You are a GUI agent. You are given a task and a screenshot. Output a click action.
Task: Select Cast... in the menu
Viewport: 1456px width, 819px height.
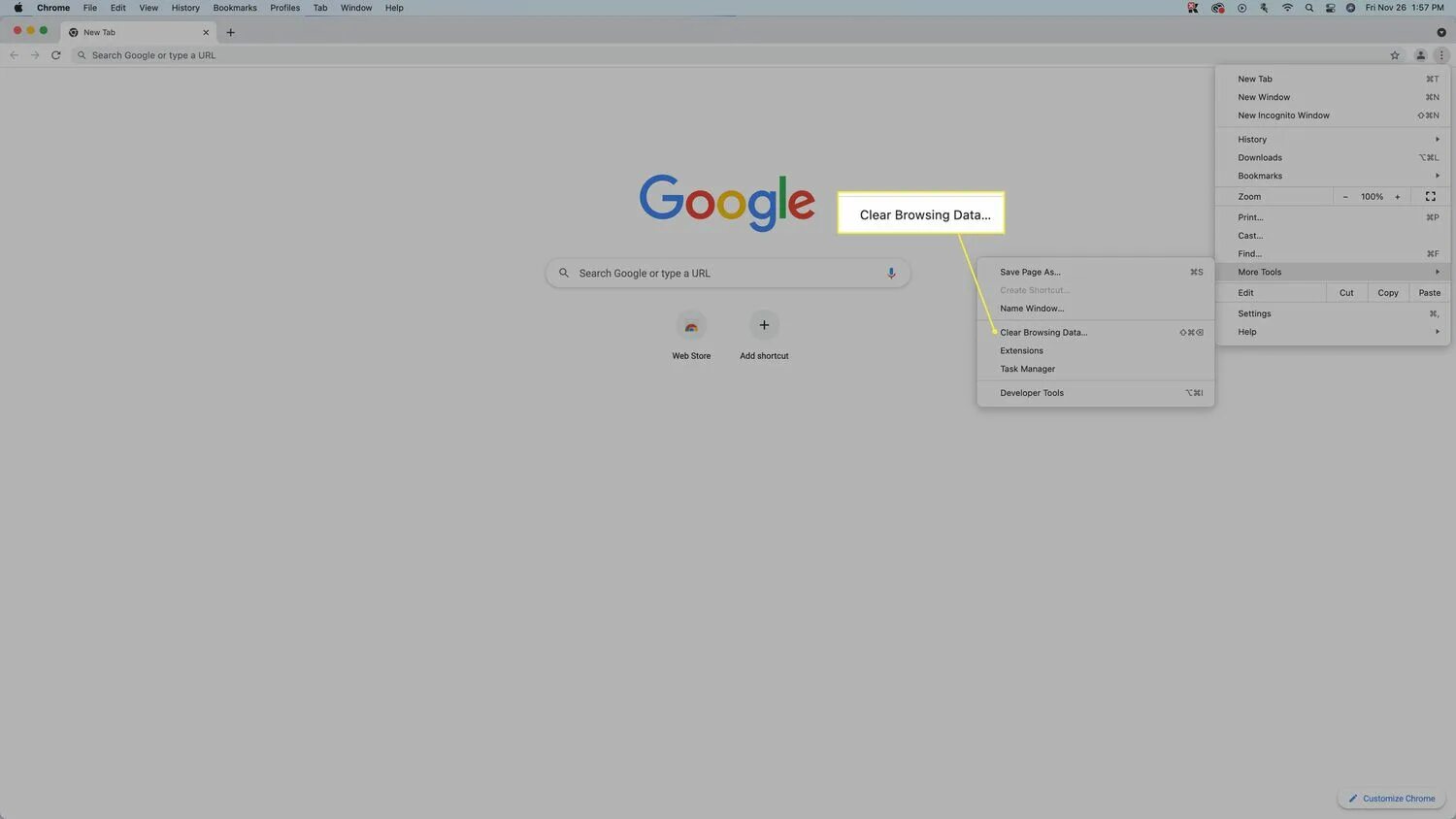coord(1333,236)
